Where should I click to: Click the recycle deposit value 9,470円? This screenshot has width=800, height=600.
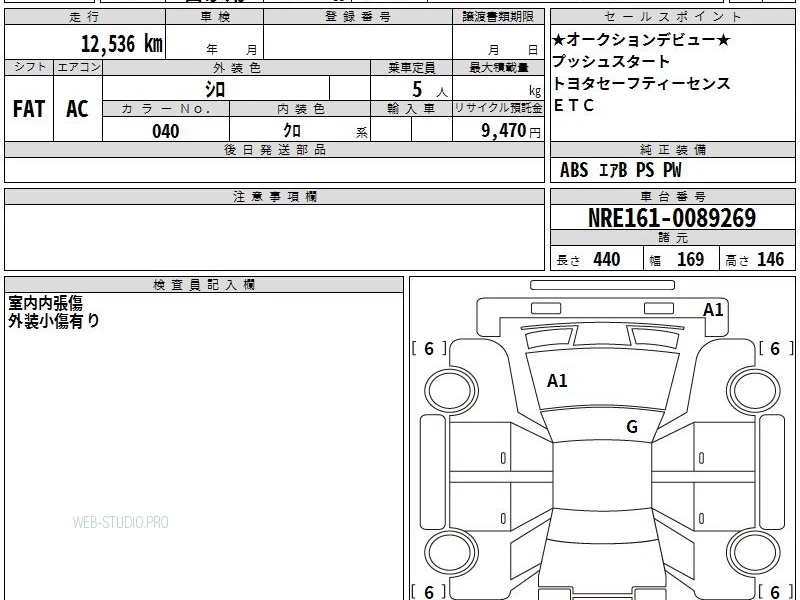pyautogui.click(x=510, y=131)
